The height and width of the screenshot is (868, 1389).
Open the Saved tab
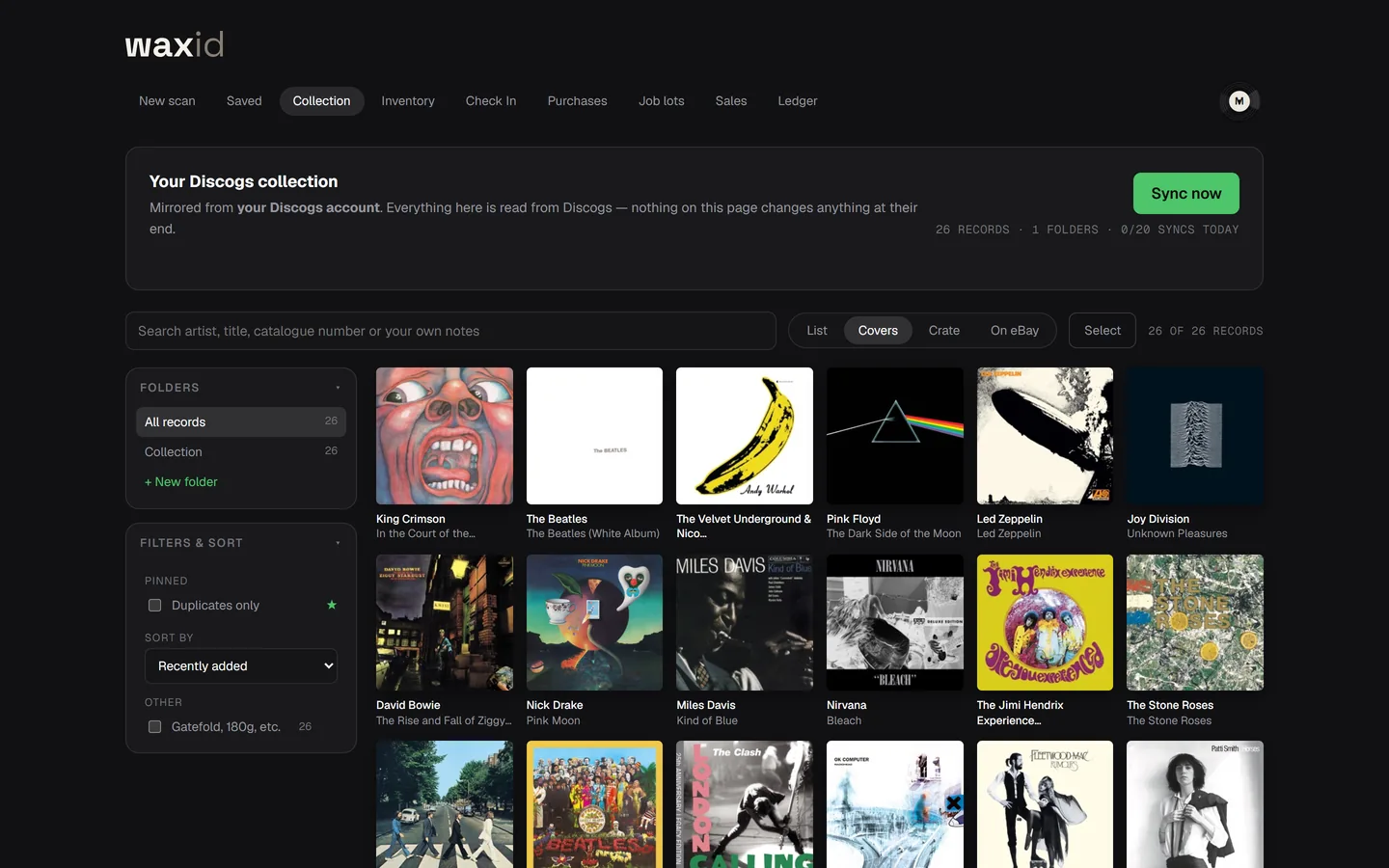coord(244,101)
